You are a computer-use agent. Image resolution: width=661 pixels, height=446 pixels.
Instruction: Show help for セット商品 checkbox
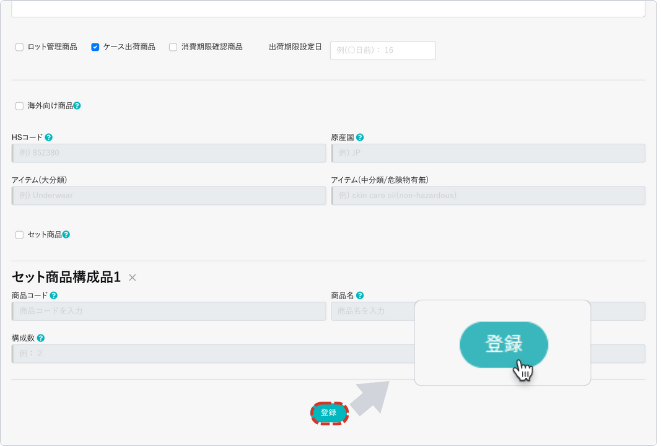coord(66,234)
